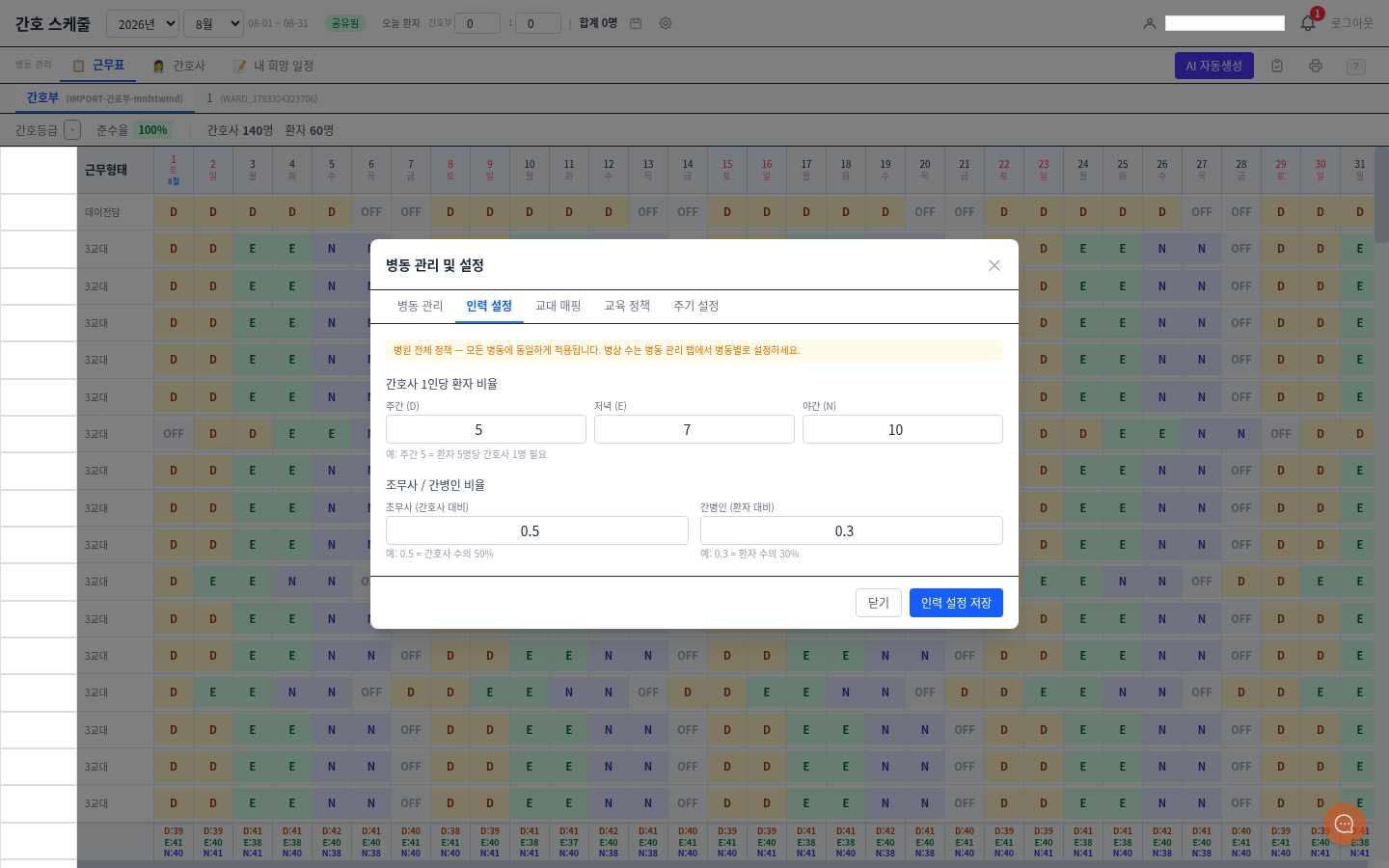Switch to the 주기 설정 tab
1389x868 pixels.
tap(696, 306)
